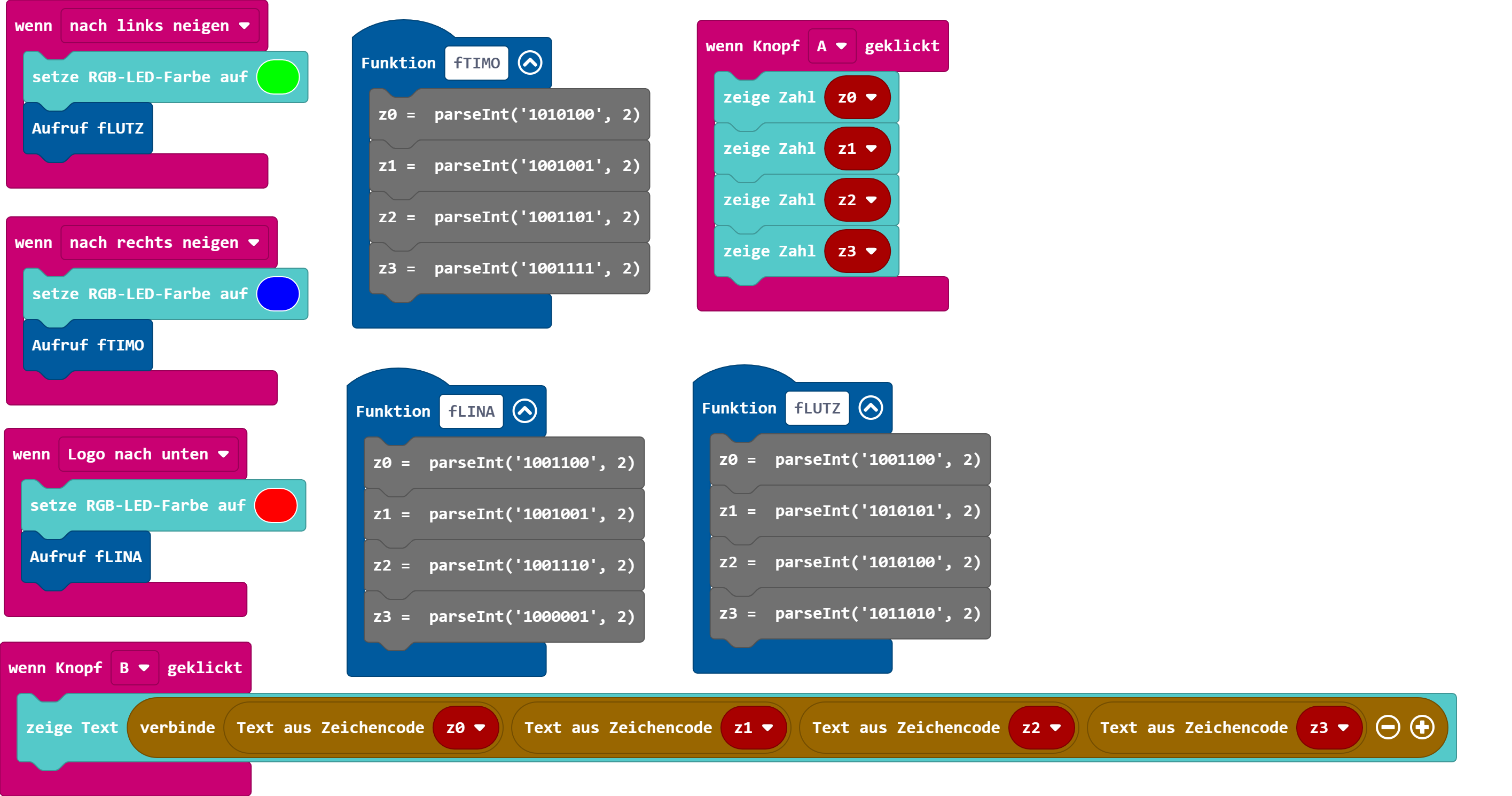The height and width of the screenshot is (796, 1512).
Task: Select the 'Aufruf fLUTZ' call block
Action: (88, 129)
